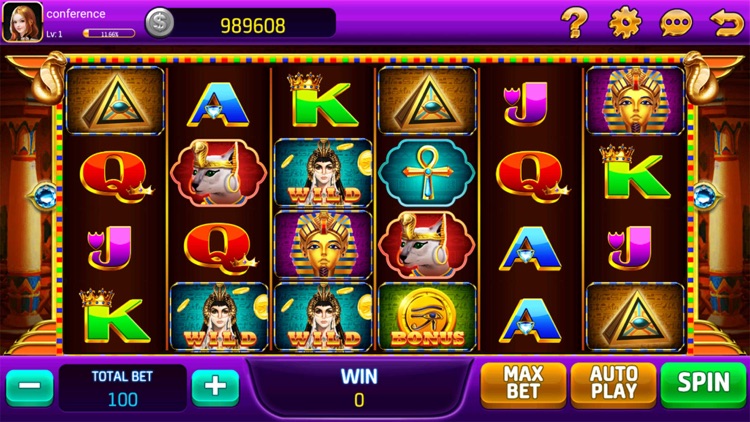
Task: Tap the WILD Cleopatra in second reel
Action: pyautogui.click(x=219, y=317)
